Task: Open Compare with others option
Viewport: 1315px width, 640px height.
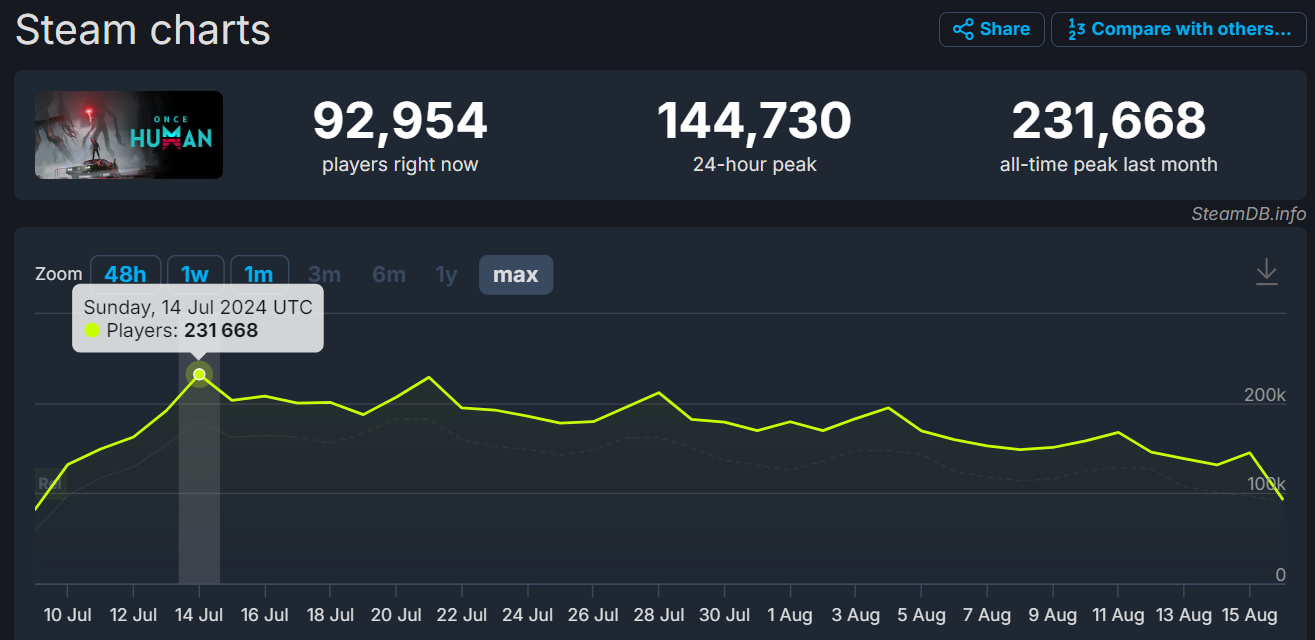Action: (x=1179, y=29)
